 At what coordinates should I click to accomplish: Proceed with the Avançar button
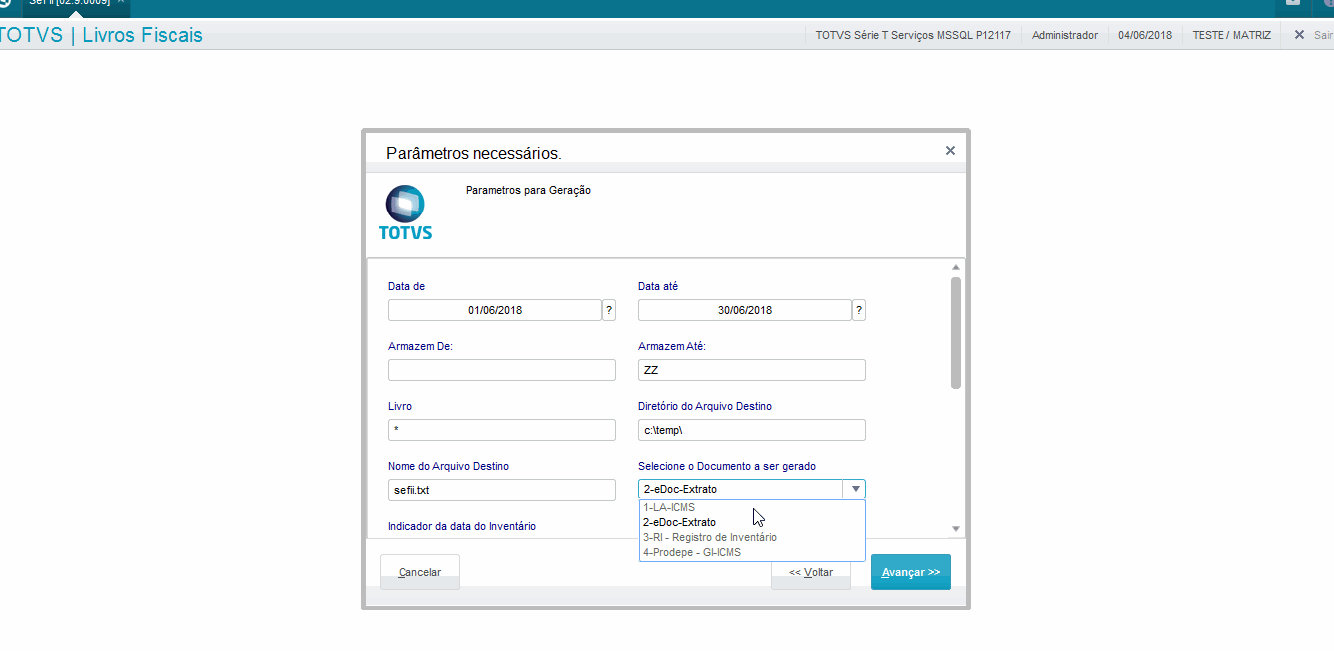911,572
